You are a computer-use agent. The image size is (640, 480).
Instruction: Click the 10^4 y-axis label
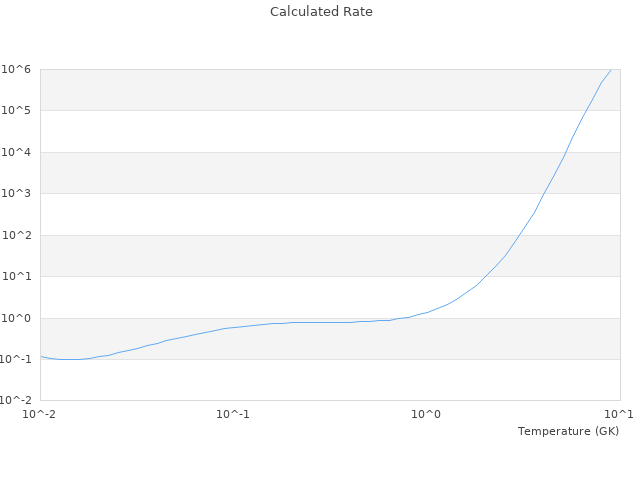tap(18, 152)
